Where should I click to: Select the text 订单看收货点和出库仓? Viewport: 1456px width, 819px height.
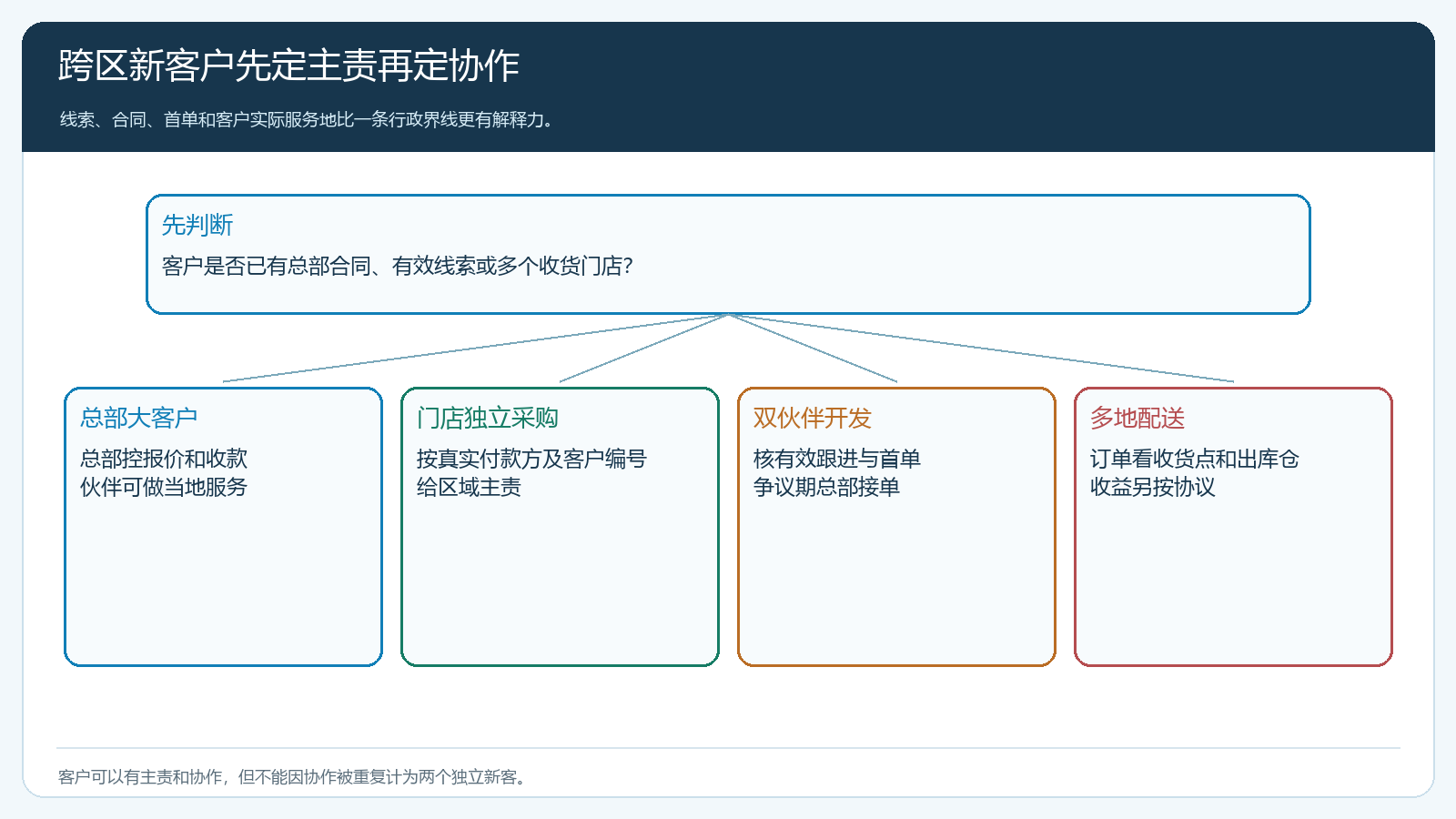[x=1195, y=459]
